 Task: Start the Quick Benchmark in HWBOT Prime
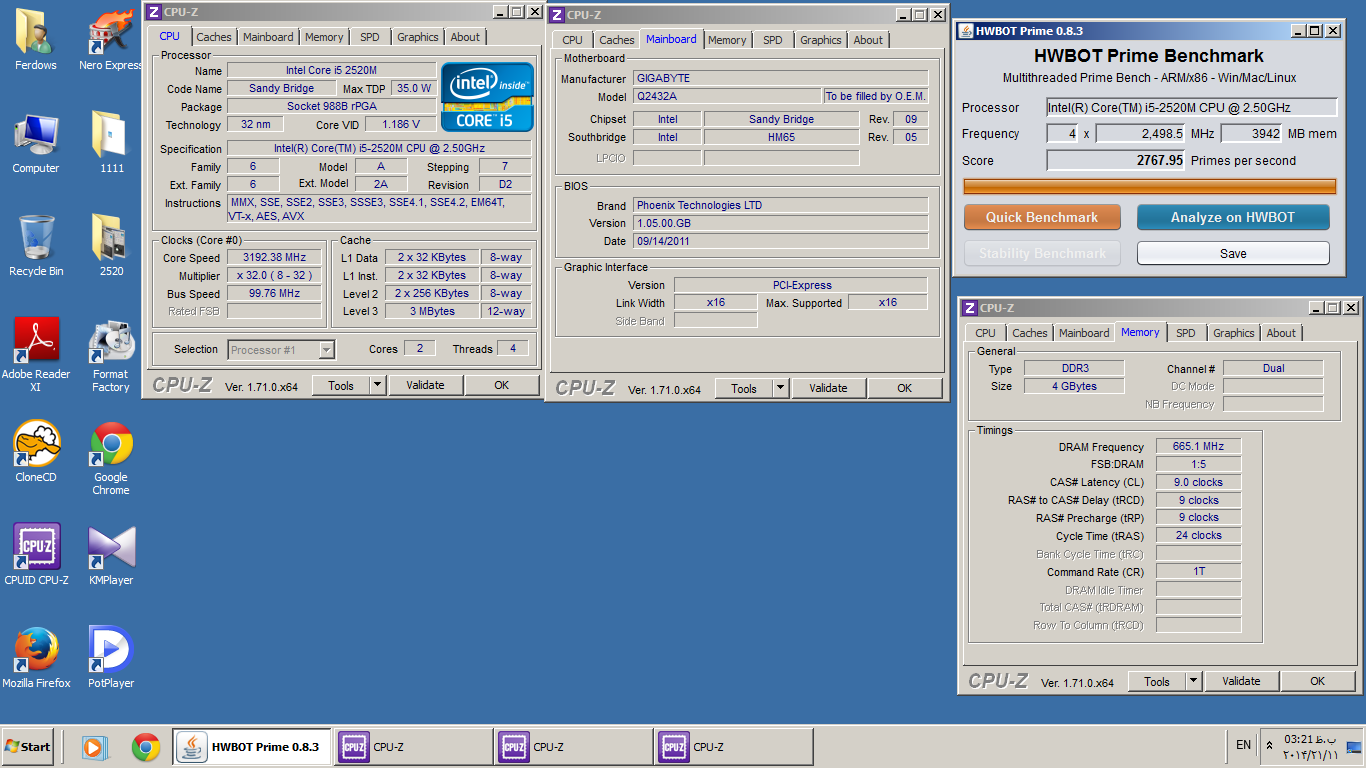point(1042,217)
